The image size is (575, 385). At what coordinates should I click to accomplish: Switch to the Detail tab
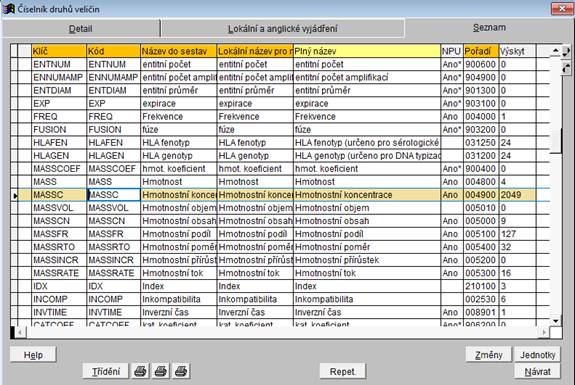[x=81, y=29]
